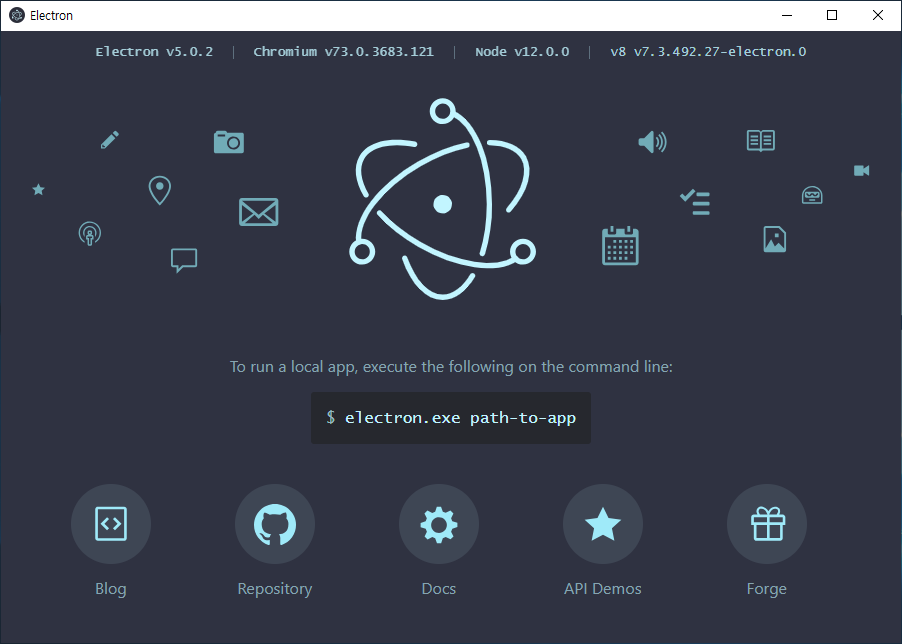
Task: Click the Electron v5.0.2 version text
Action: click(x=154, y=52)
